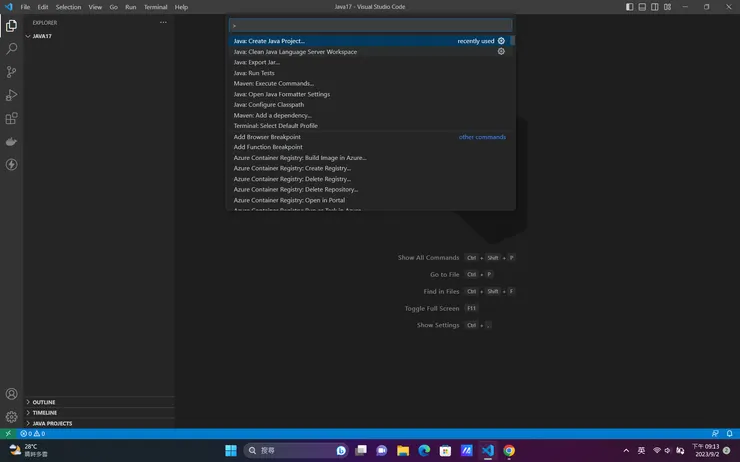740x462 pixels.
Task: Open the Terminal menu
Action: 155,7
